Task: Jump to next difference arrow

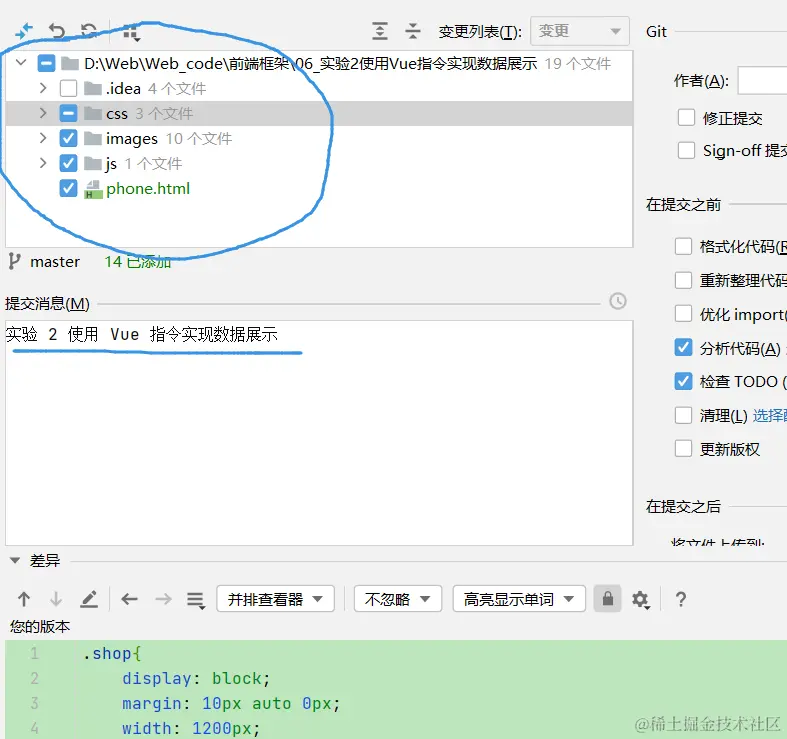Action: coord(56,599)
